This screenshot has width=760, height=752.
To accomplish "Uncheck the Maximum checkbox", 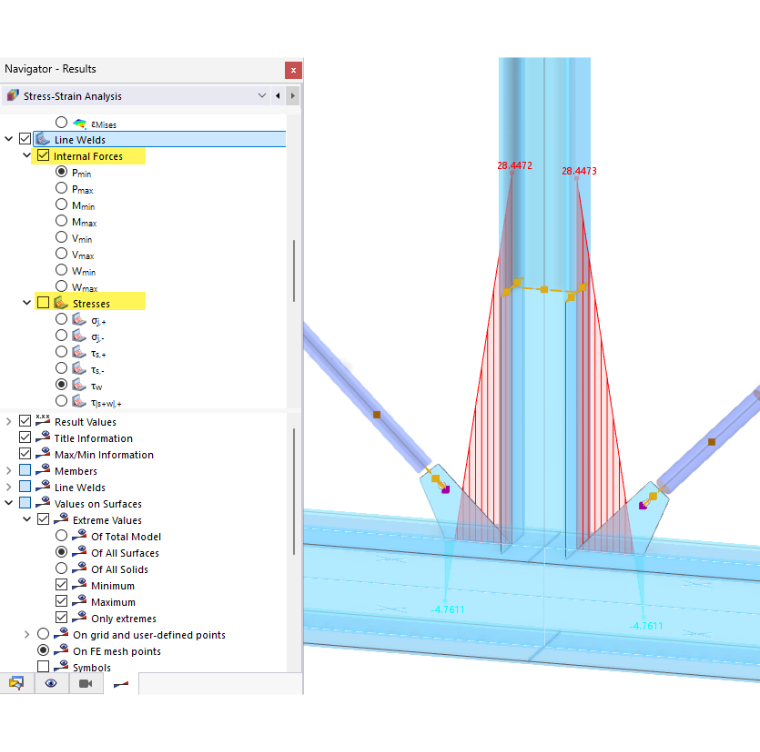I will coord(61,601).
